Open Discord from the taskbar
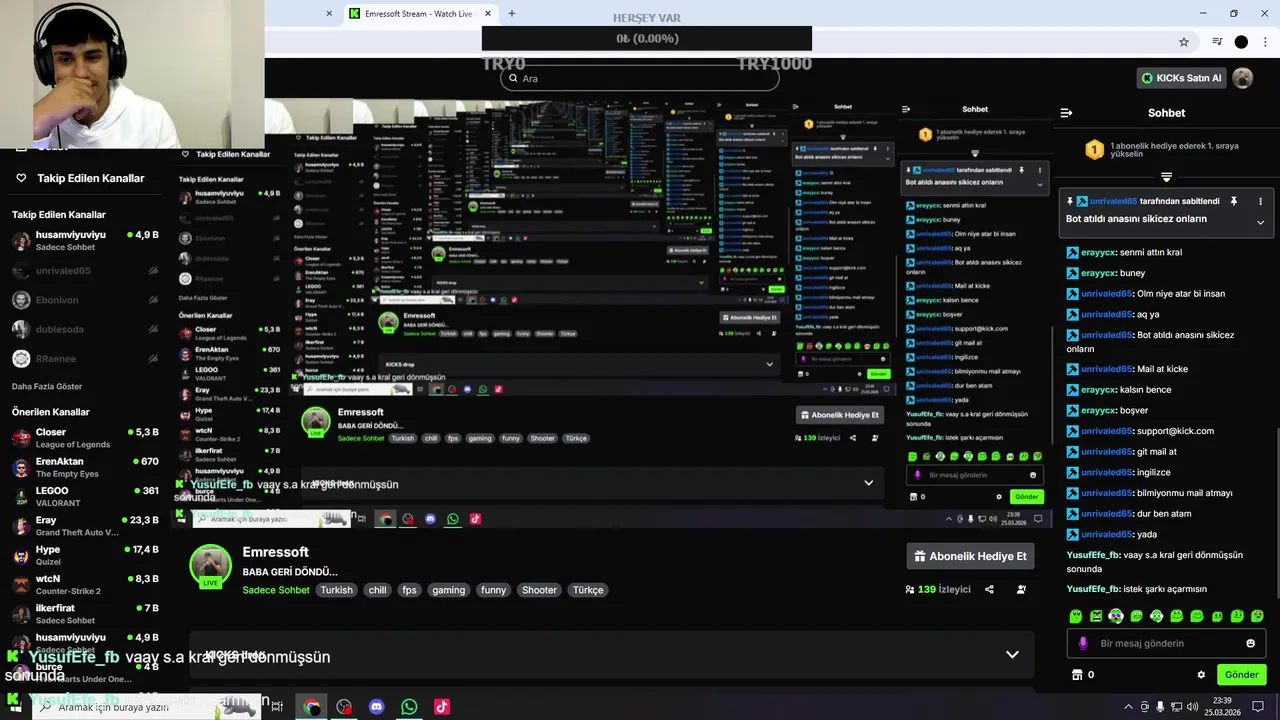1280x720 pixels. click(377, 707)
